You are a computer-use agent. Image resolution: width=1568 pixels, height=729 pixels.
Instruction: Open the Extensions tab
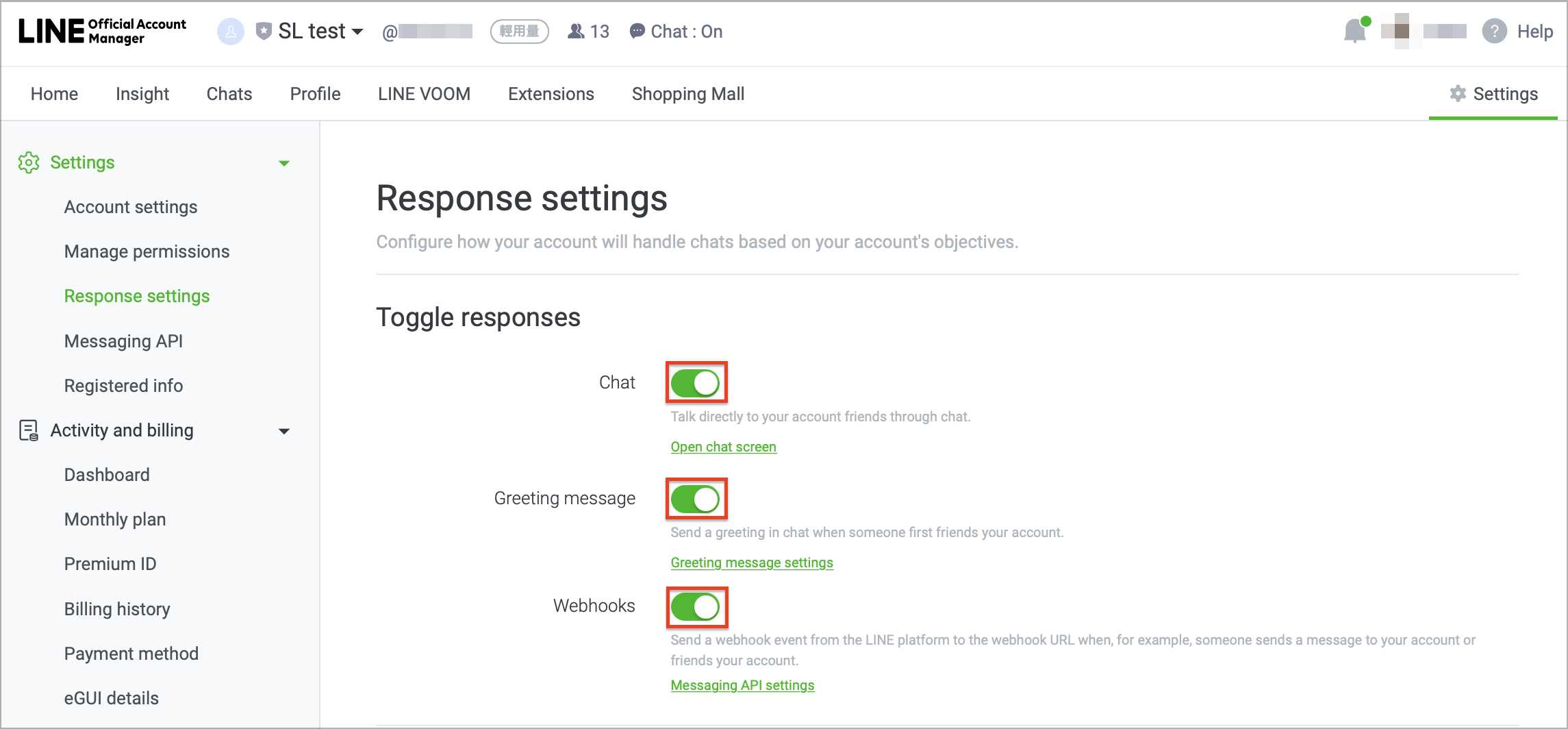(551, 94)
